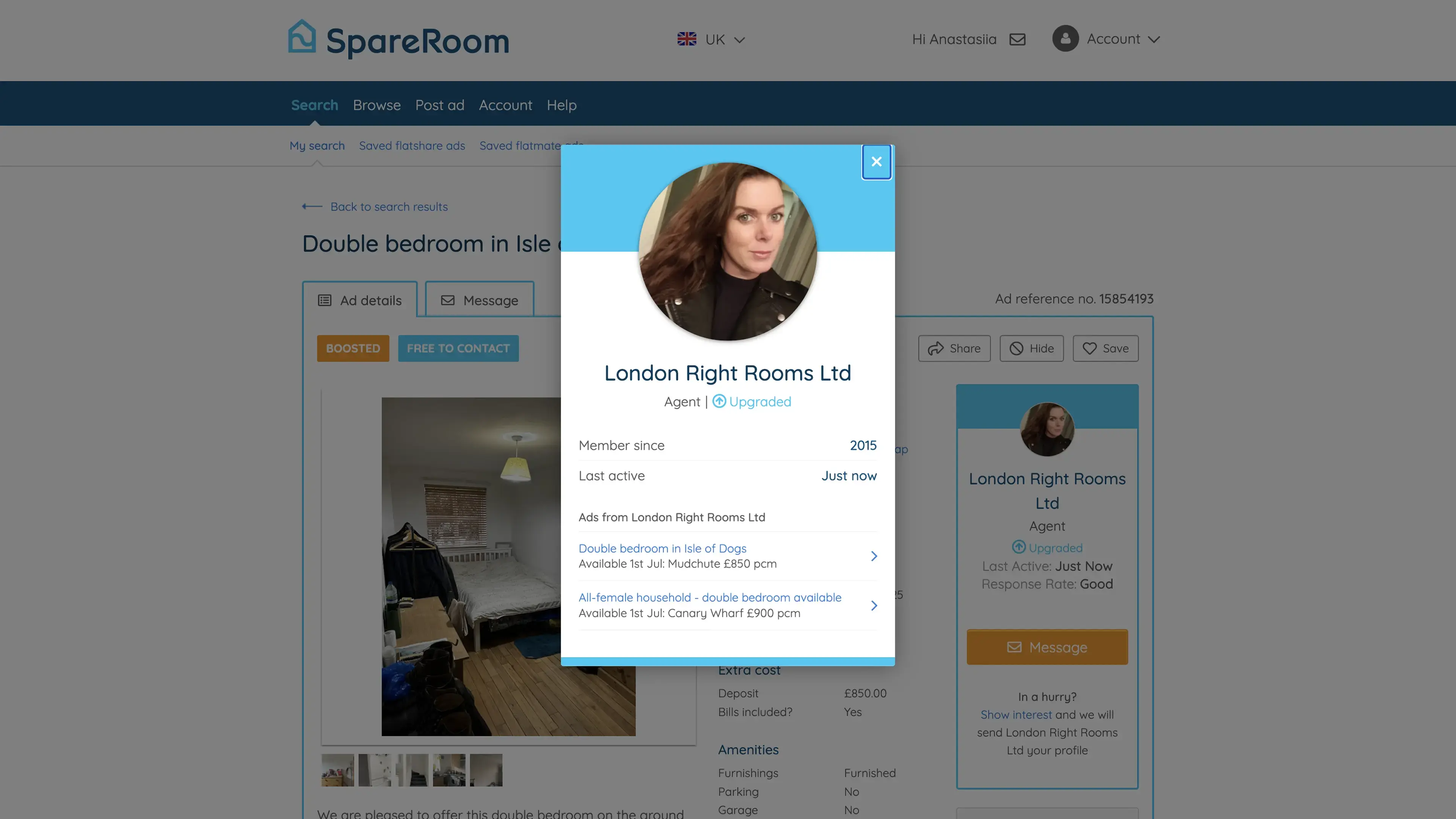The image size is (1456, 819).
Task: Open the inbox envelope icon
Action: (x=1017, y=39)
